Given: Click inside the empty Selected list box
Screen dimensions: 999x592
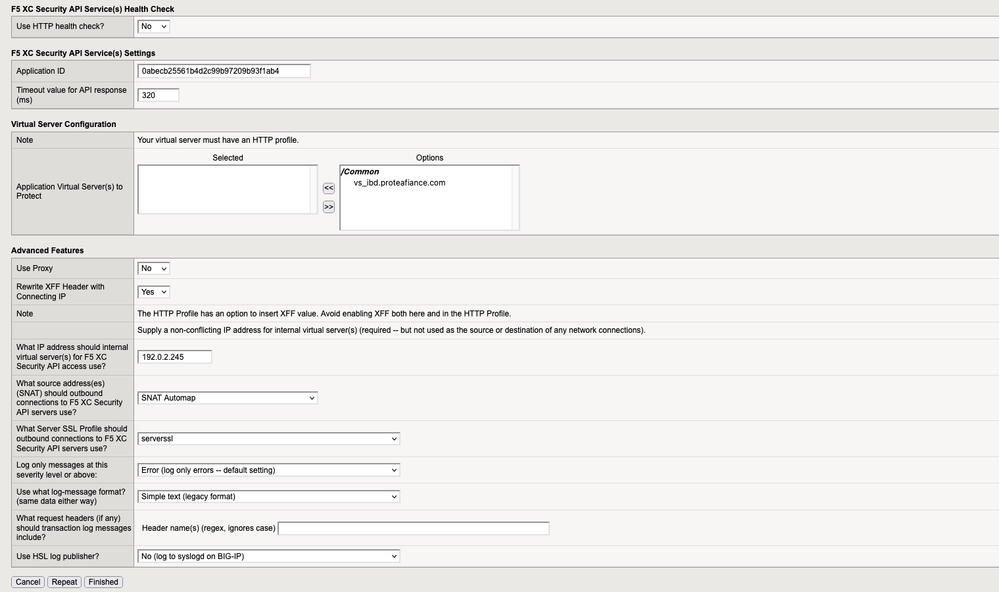Looking at the screenshot, I should (x=227, y=190).
